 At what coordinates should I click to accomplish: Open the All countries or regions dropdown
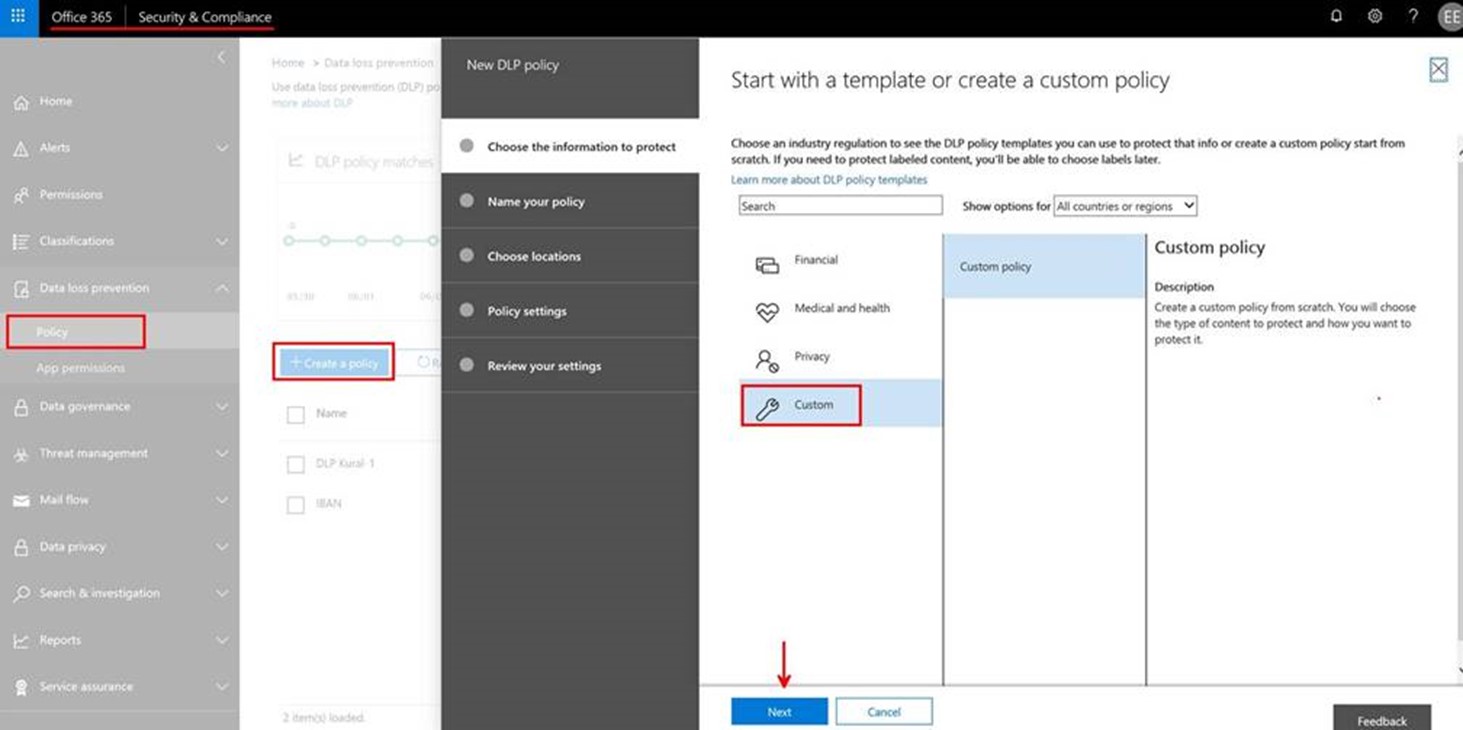tap(1125, 206)
